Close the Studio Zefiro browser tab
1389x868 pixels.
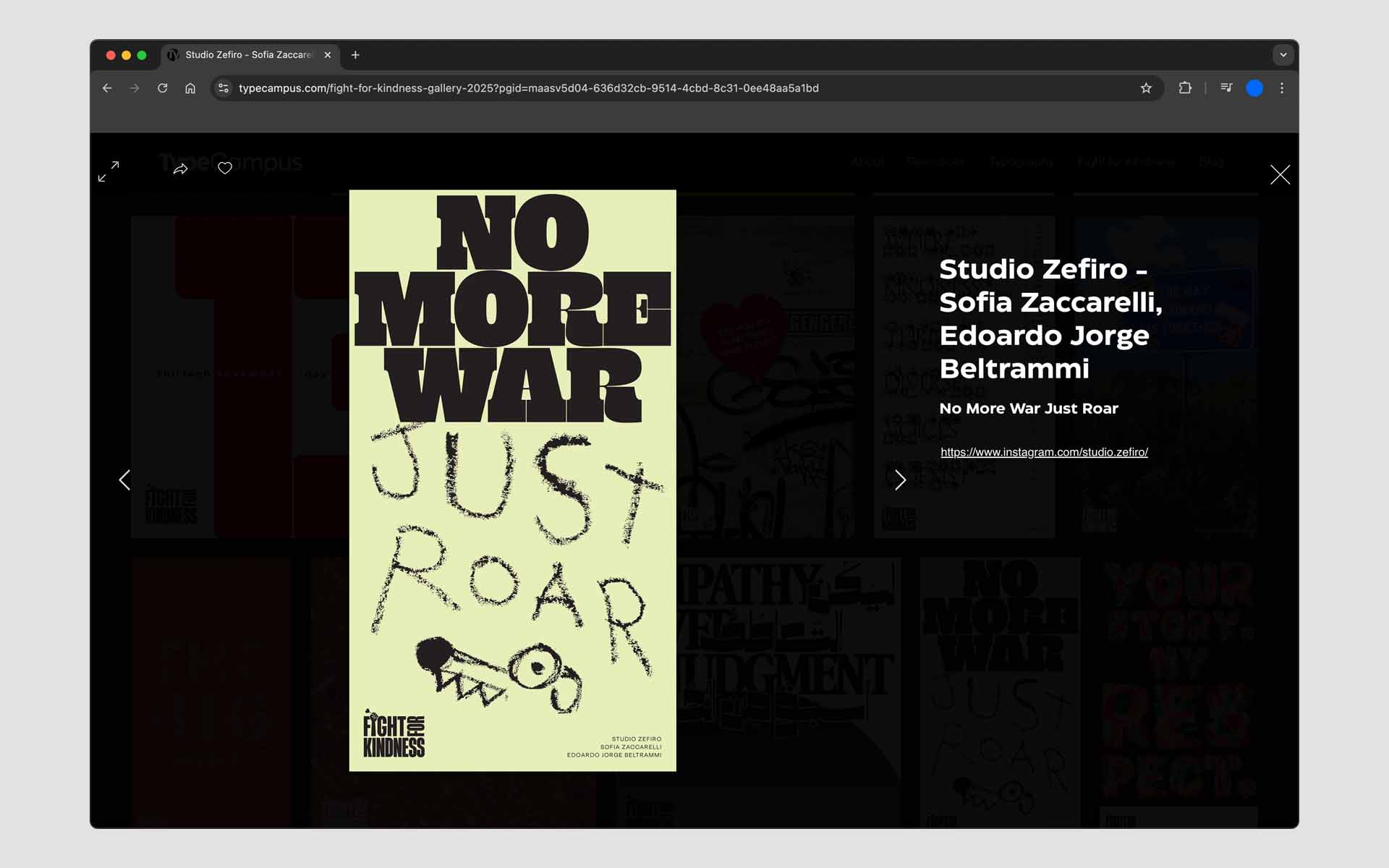(328, 55)
